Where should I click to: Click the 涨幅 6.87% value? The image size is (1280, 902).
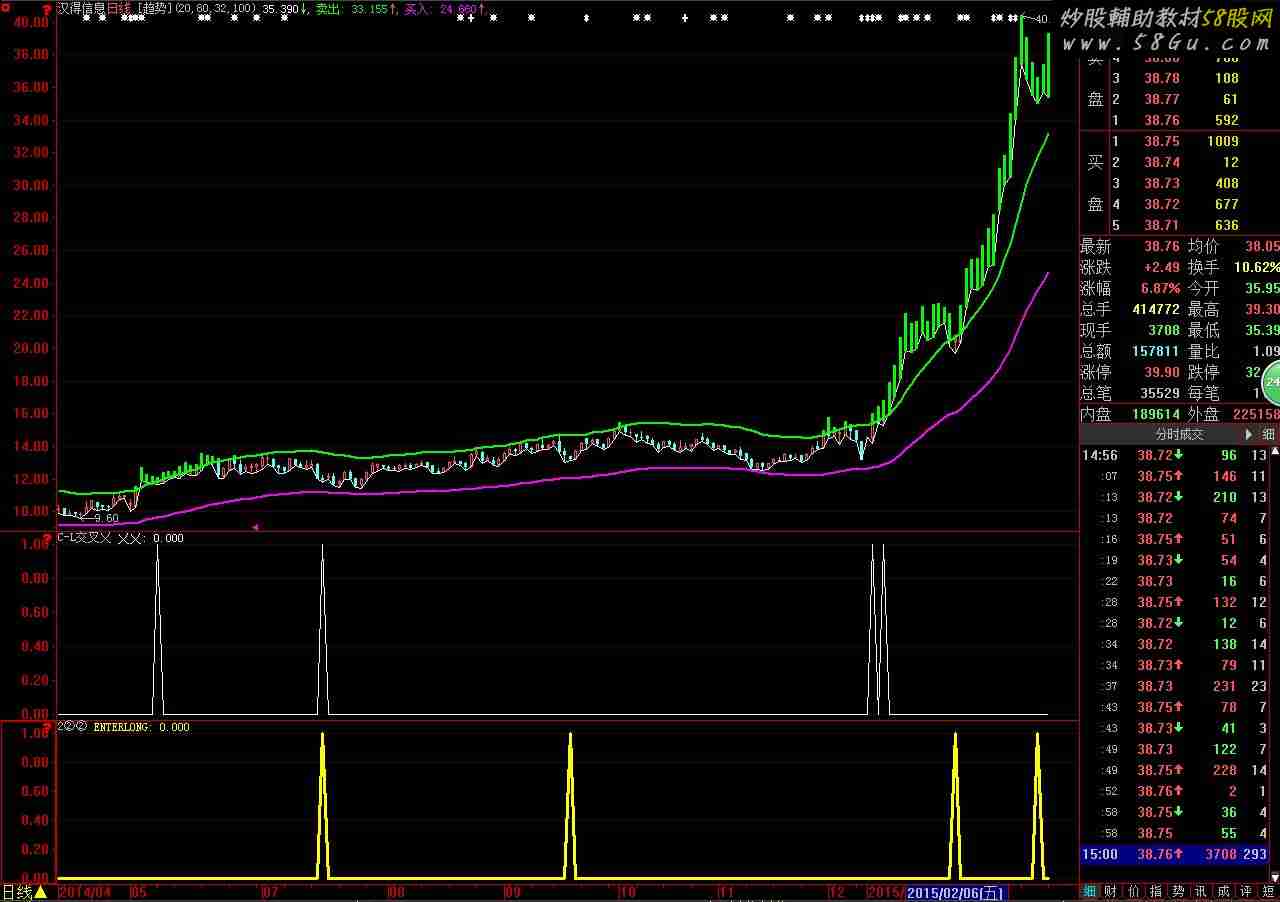(x=1162, y=288)
